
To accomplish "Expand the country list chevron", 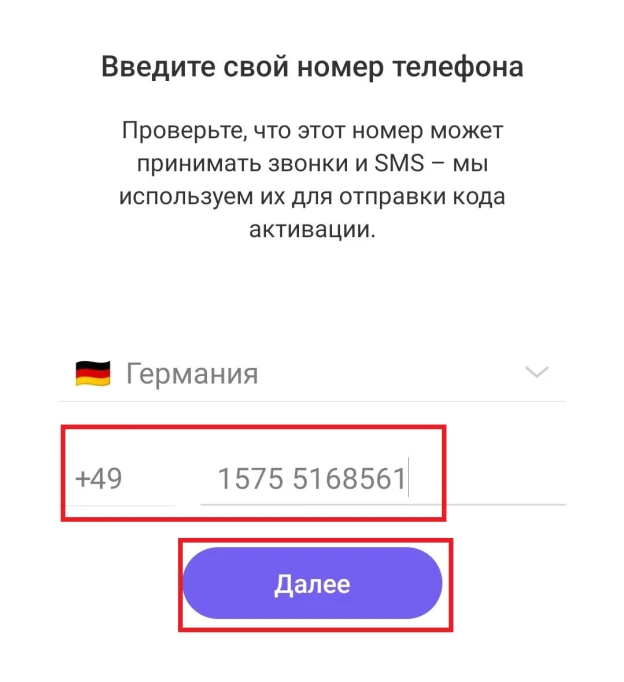I will point(537,372).
